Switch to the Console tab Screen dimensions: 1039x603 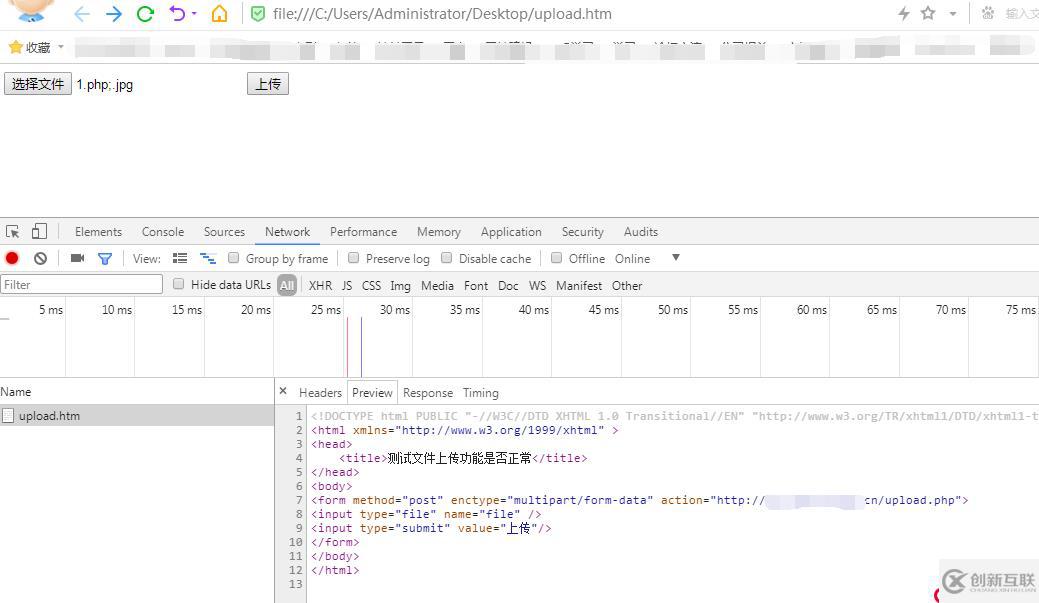click(163, 231)
